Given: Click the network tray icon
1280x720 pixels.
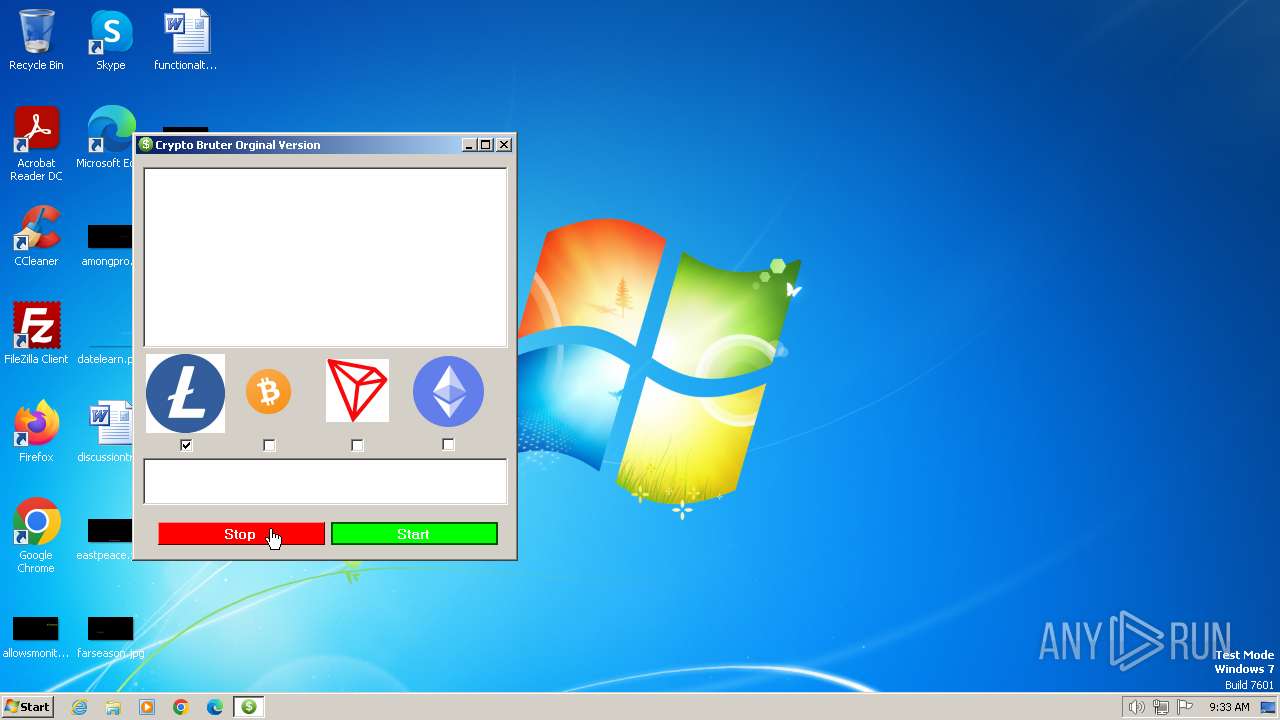Looking at the screenshot, I should point(1161,707).
